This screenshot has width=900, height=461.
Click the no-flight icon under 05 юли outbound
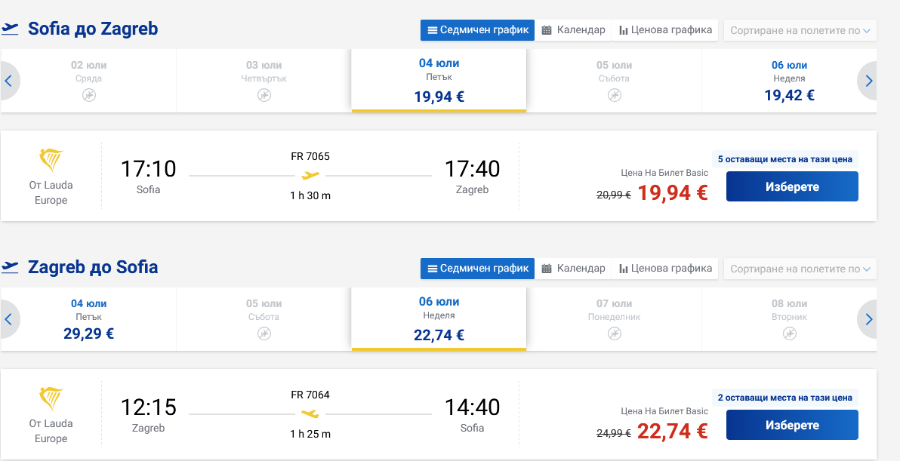coord(614,95)
